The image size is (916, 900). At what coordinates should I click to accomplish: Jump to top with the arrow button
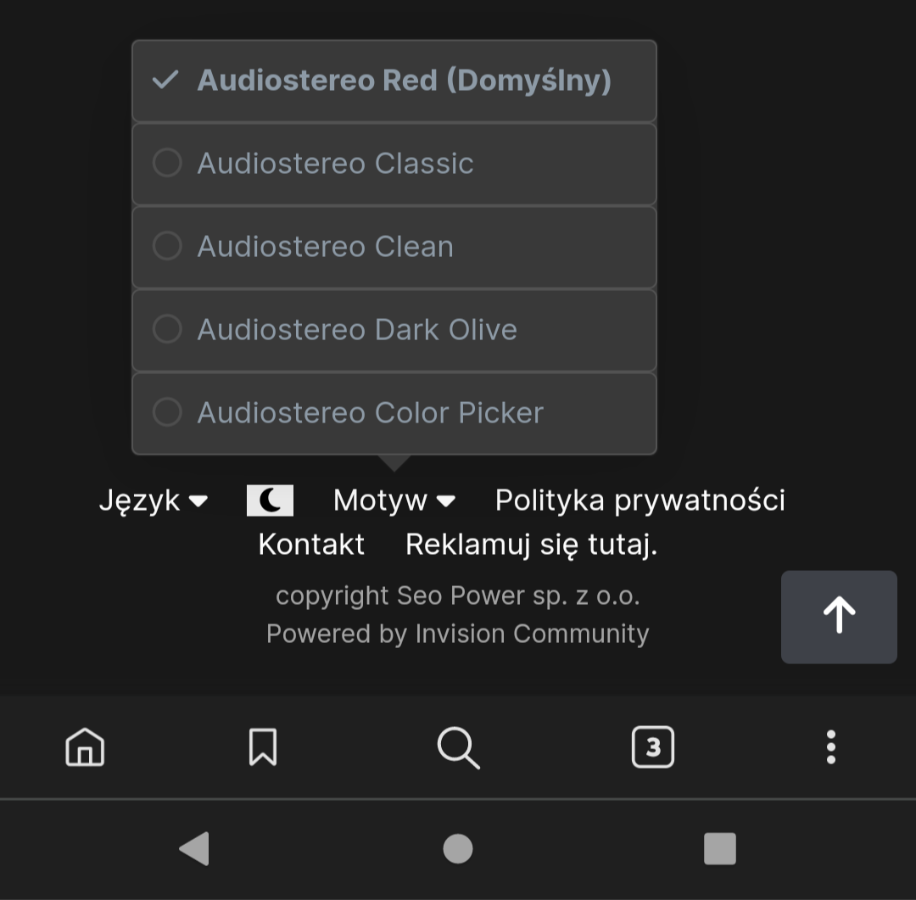pos(839,617)
